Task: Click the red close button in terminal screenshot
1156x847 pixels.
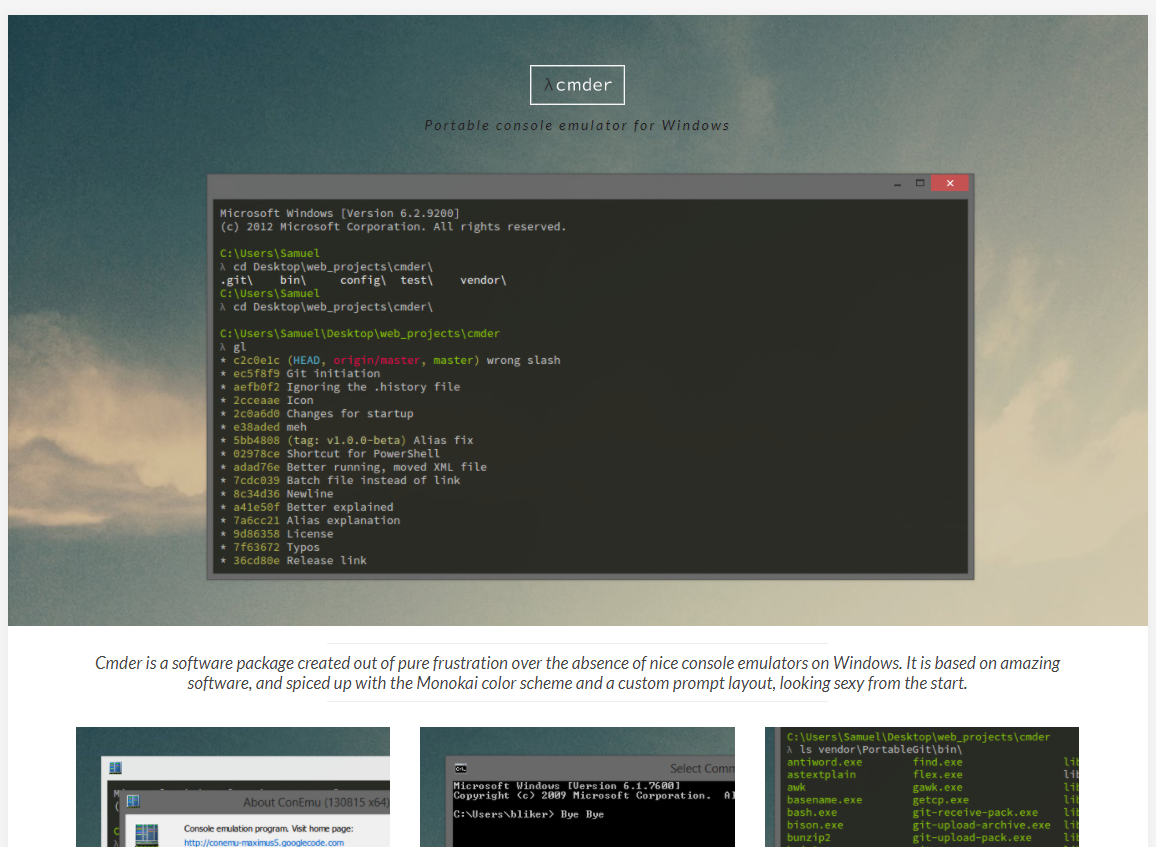Action: [x=950, y=183]
